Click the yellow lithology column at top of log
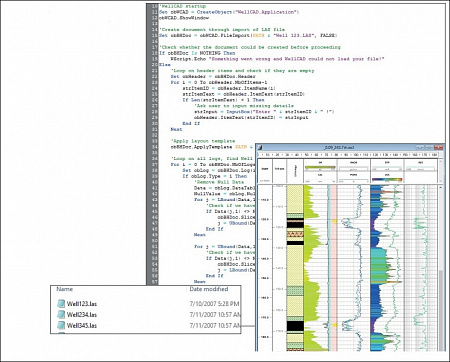 click(x=295, y=199)
